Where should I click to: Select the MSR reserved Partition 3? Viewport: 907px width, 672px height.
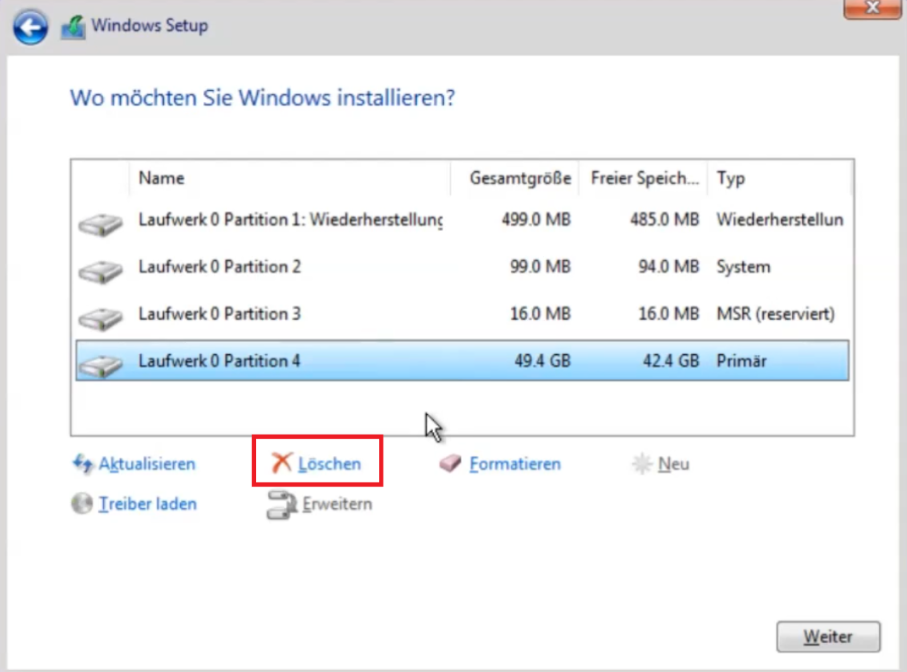tap(300, 313)
